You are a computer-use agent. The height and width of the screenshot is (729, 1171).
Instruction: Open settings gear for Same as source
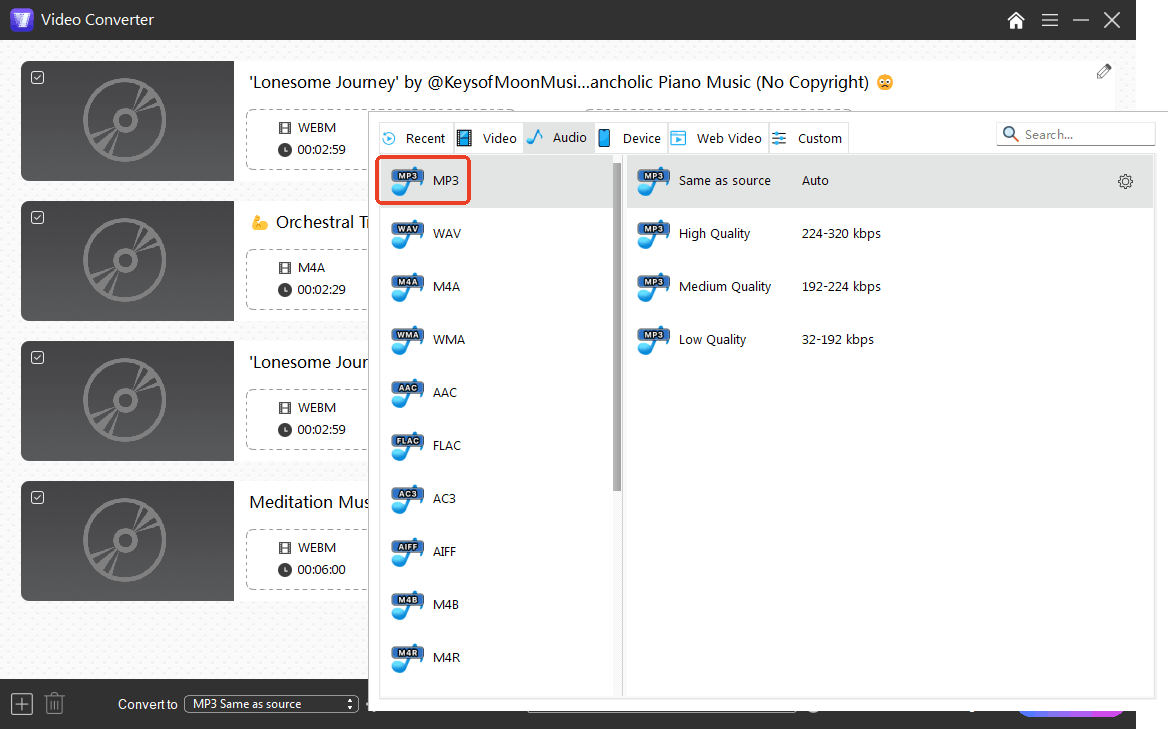pyautogui.click(x=1125, y=182)
